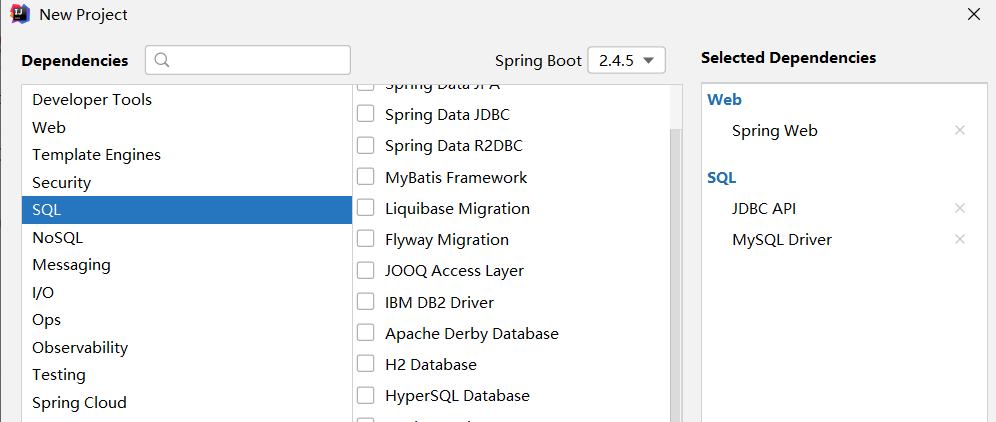The height and width of the screenshot is (422, 996).
Task: Toggle the Flyway Migration checkbox
Action: pyautogui.click(x=366, y=239)
